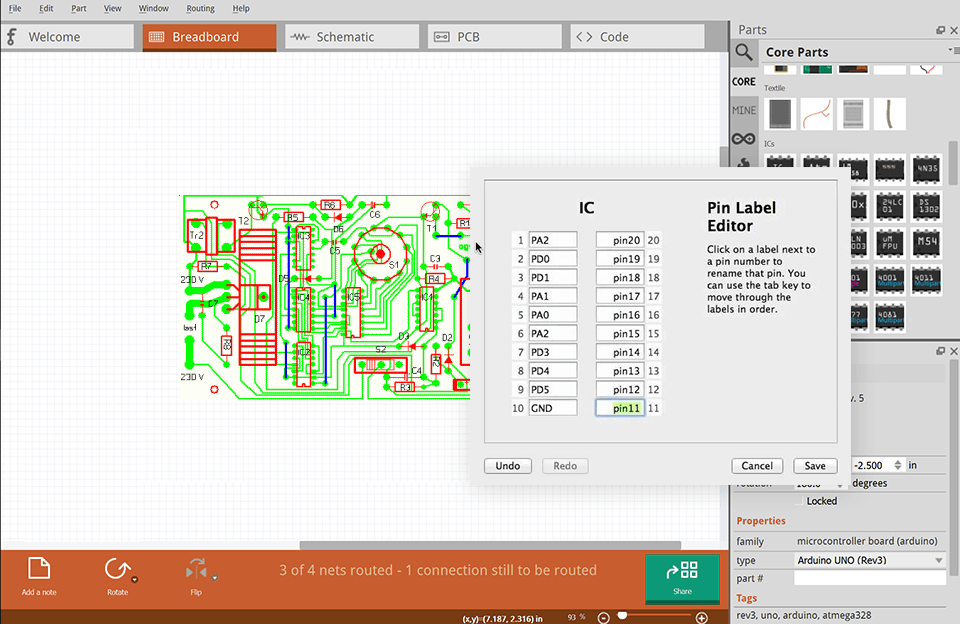This screenshot has width=960, height=624.
Task: Select the DS1302 IC part
Action: 926,206
